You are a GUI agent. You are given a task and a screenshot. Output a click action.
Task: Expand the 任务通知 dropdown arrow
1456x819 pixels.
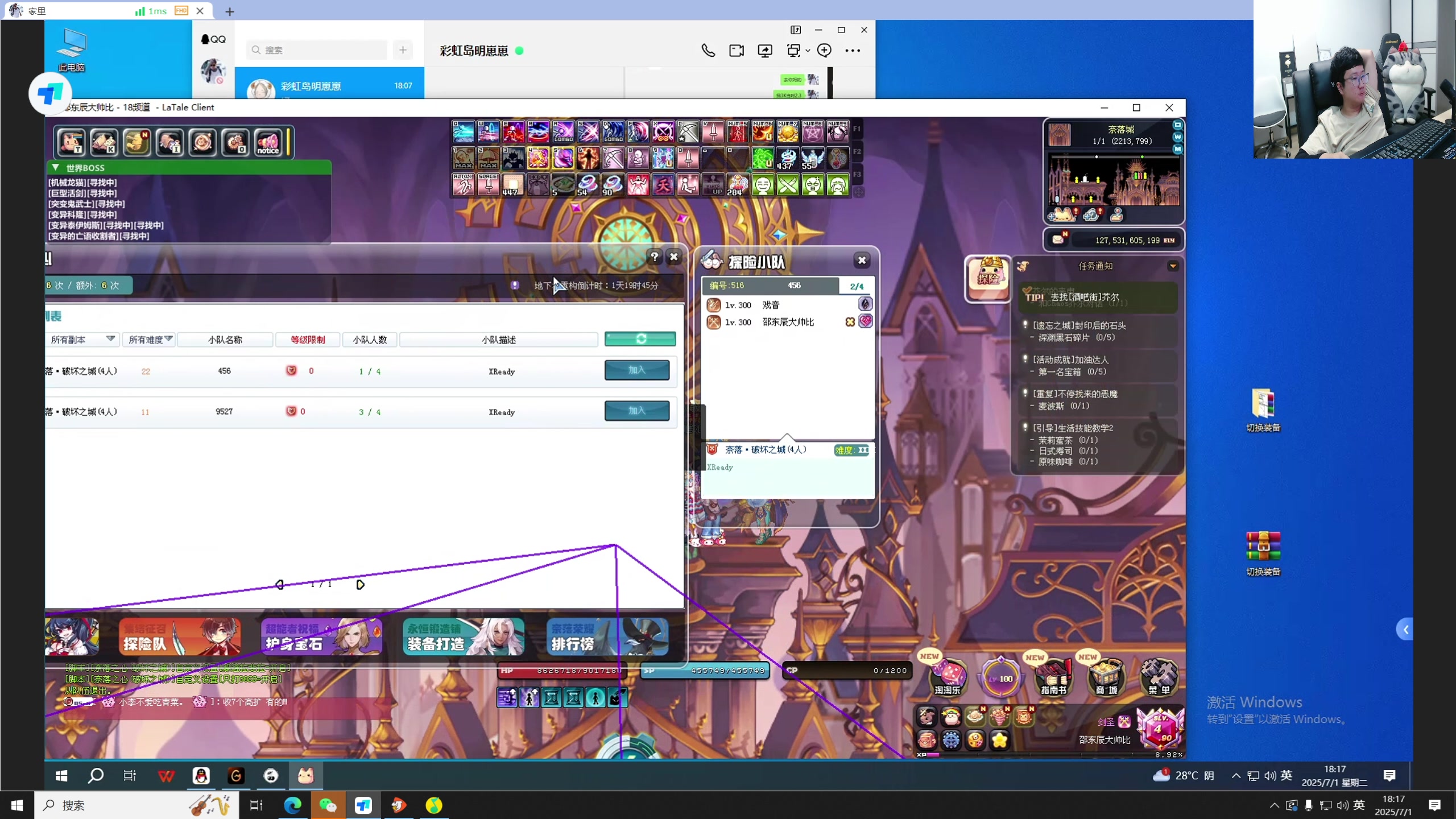point(1173,266)
